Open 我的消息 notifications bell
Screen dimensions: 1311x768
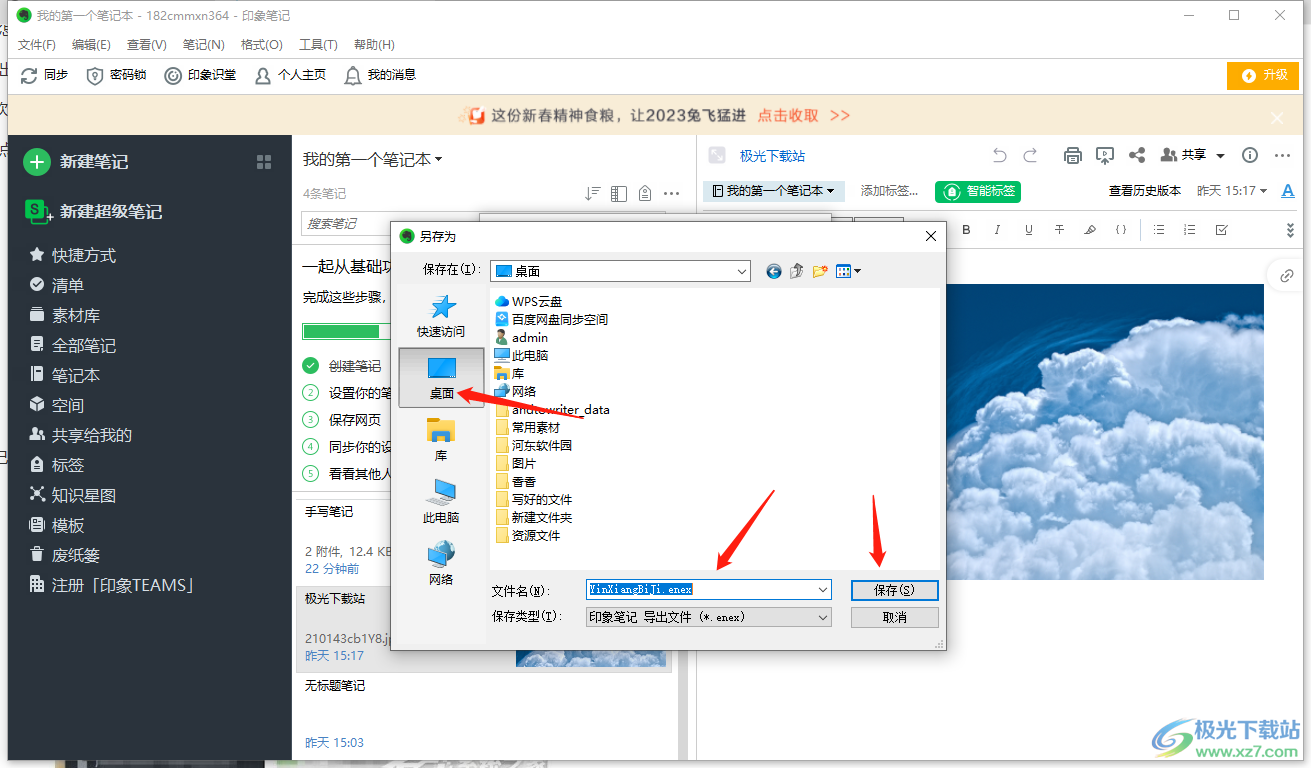pos(380,75)
